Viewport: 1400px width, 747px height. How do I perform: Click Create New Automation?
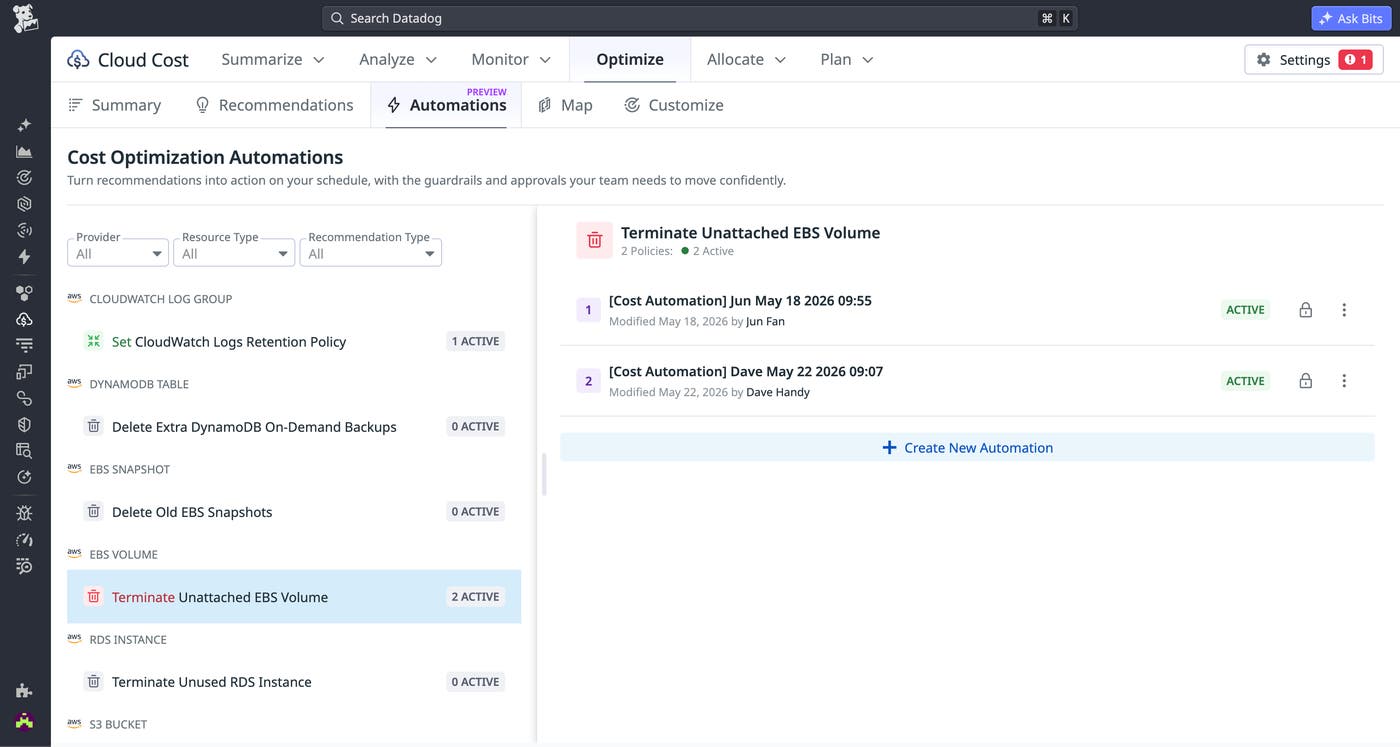point(967,447)
